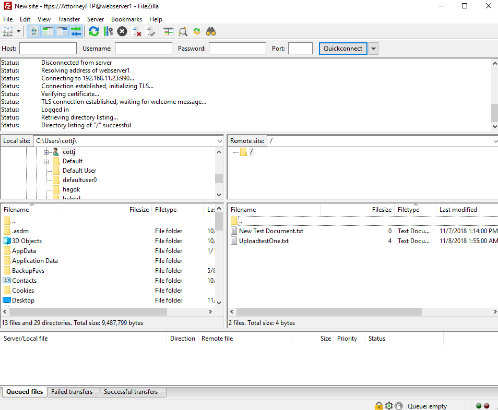Image resolution: width=498 pixels, height=410 pixels.
Task: Select the .aedm local folder
Action: pyautogui.click(x=20, y=231)
